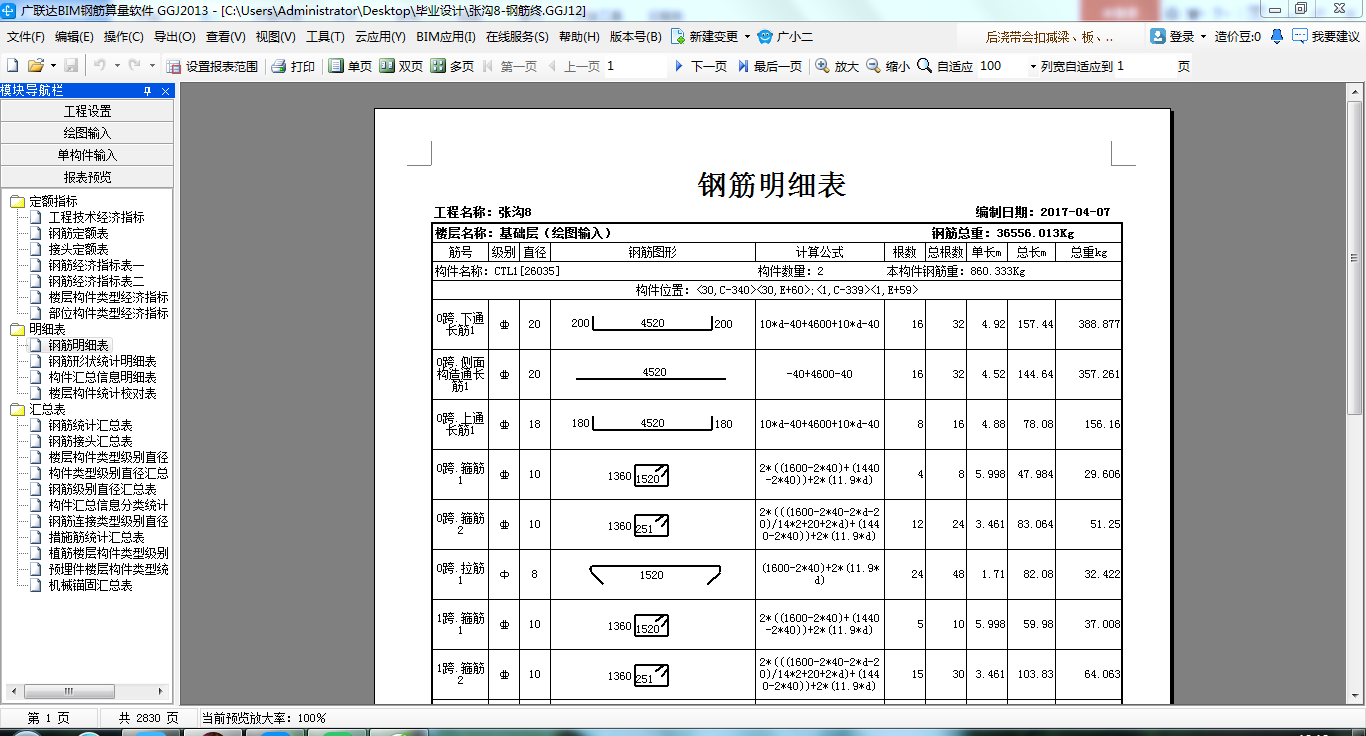Close the 模块导航栏 navigation panel

(x=166, y=91)
